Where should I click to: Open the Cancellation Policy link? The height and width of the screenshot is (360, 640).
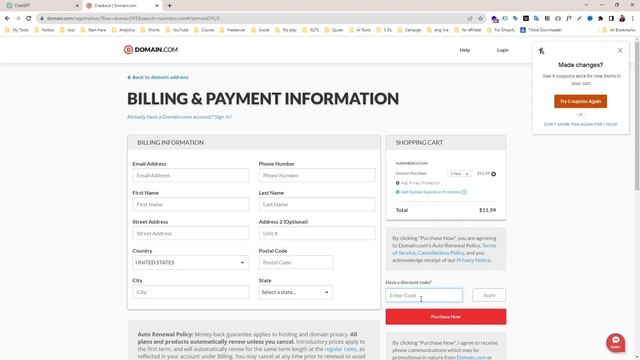coord(440,253)
